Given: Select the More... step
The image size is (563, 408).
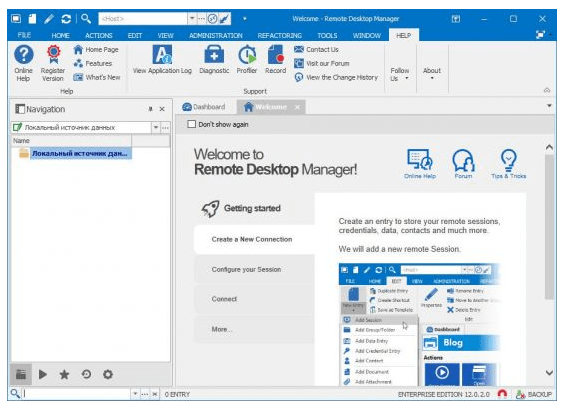Looking at the screenshot, I should [255, 329].
